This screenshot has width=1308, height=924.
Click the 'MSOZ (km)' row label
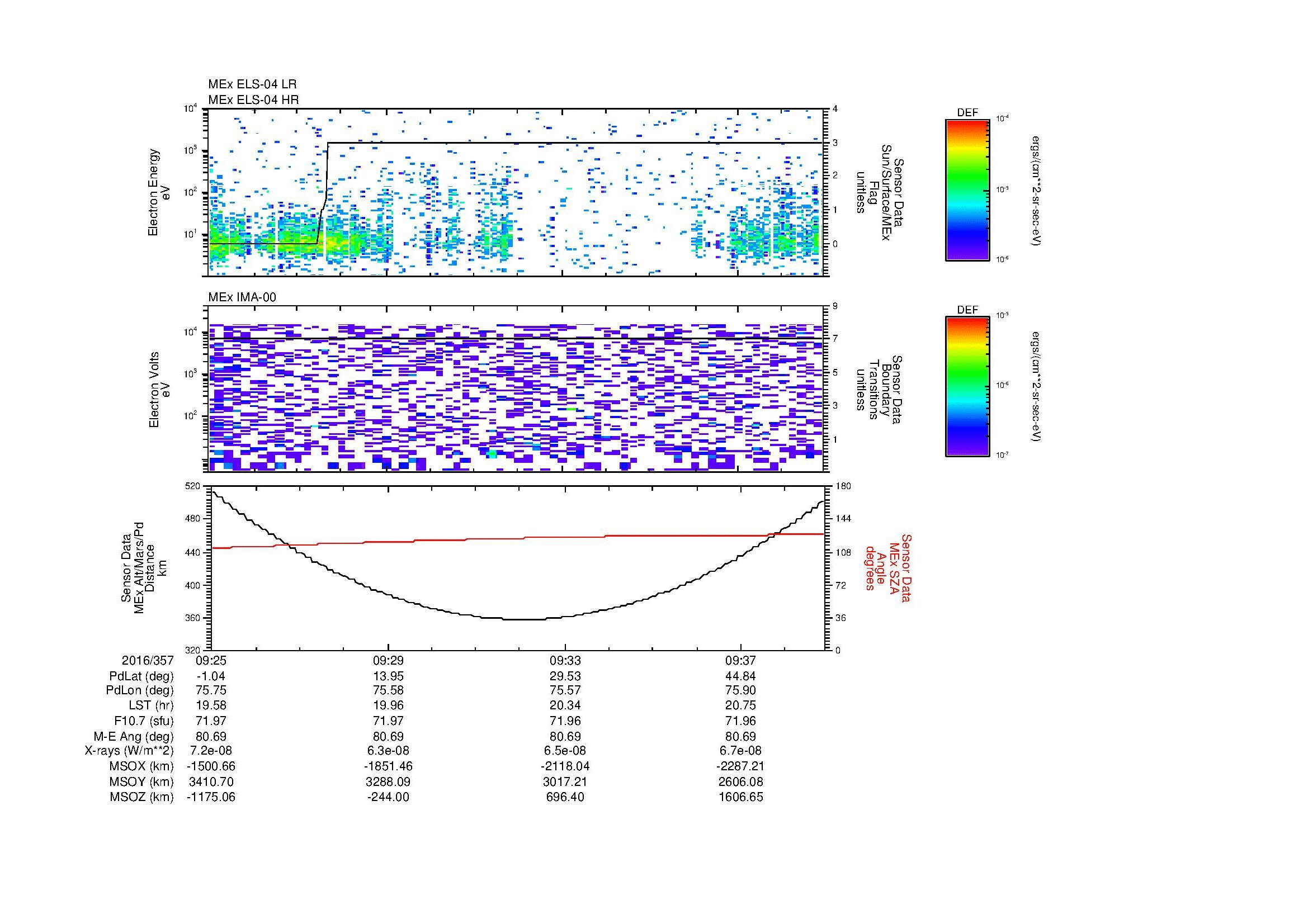pos(141,797)
